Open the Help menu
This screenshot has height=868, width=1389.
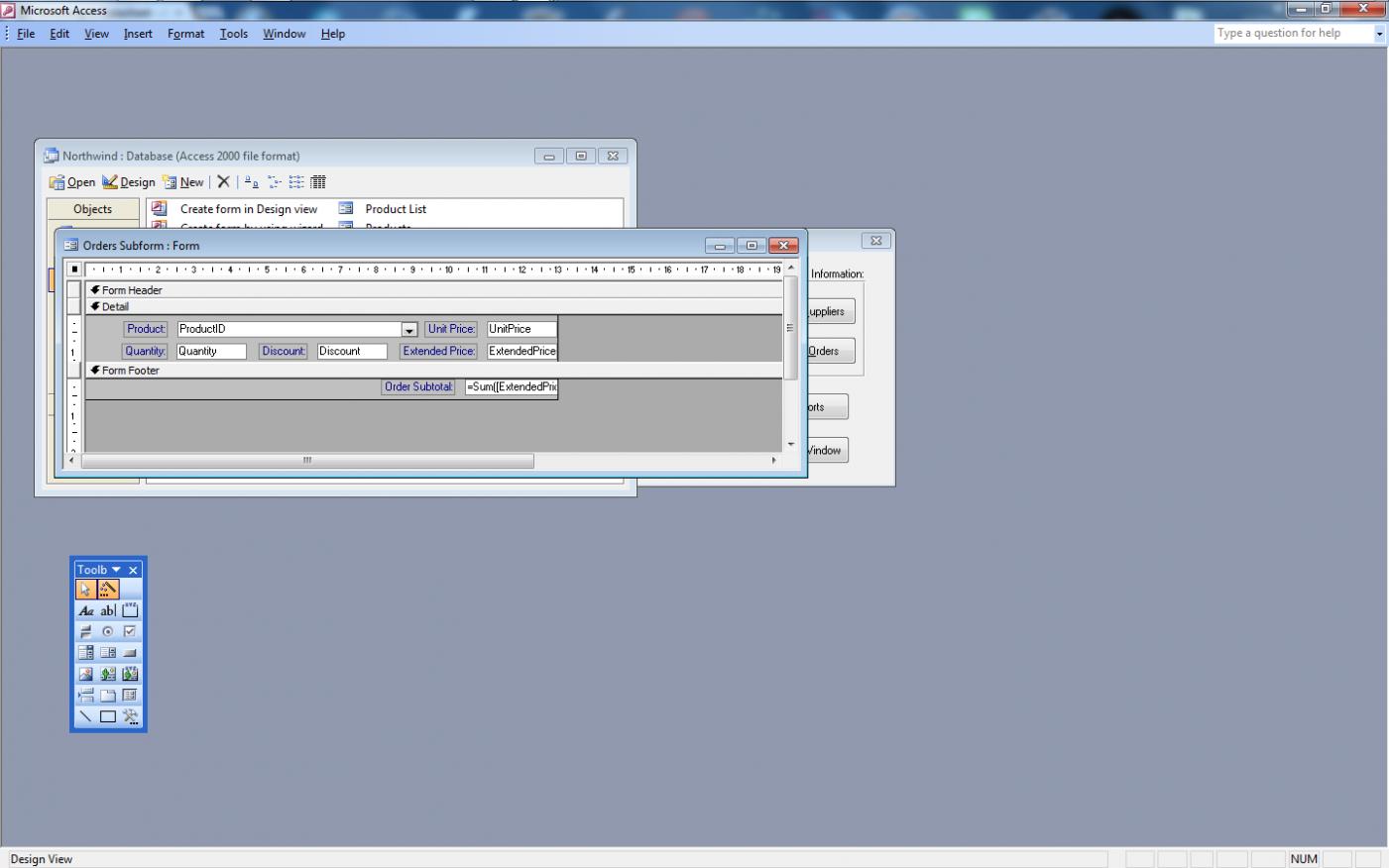(333, 34)
